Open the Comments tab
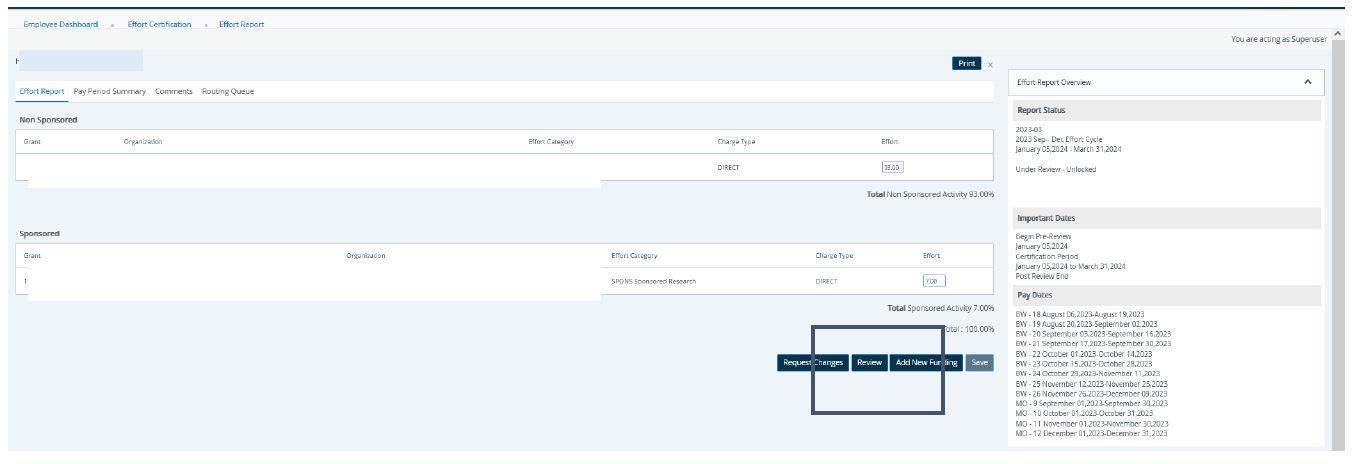Viewport: 1355px width, 464px height. tap(174, 91)
